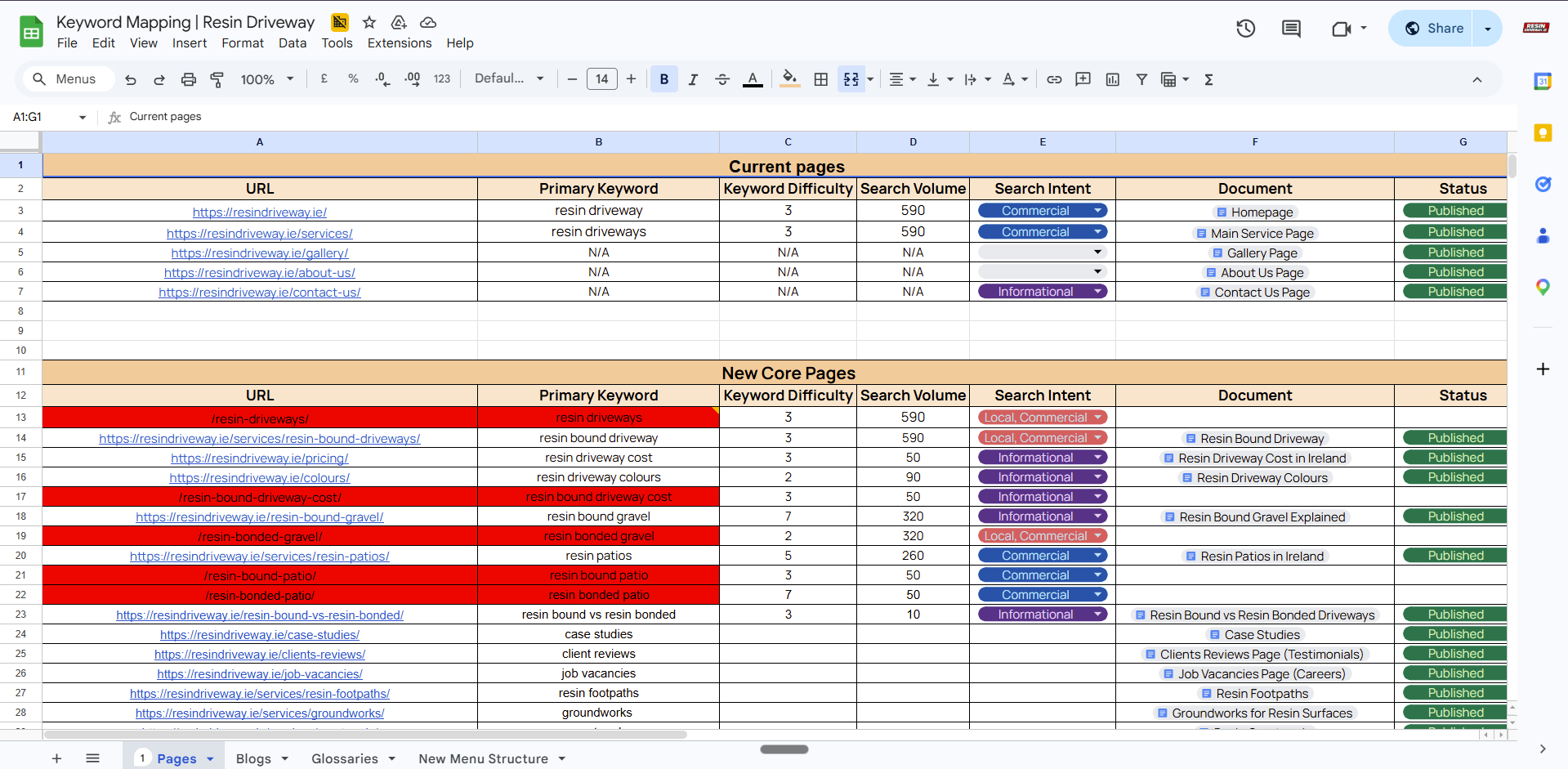Click the print icon in the toolbar
This screenshot has width=1568, height=769.
pyautogui.click(x=188, y=79)
